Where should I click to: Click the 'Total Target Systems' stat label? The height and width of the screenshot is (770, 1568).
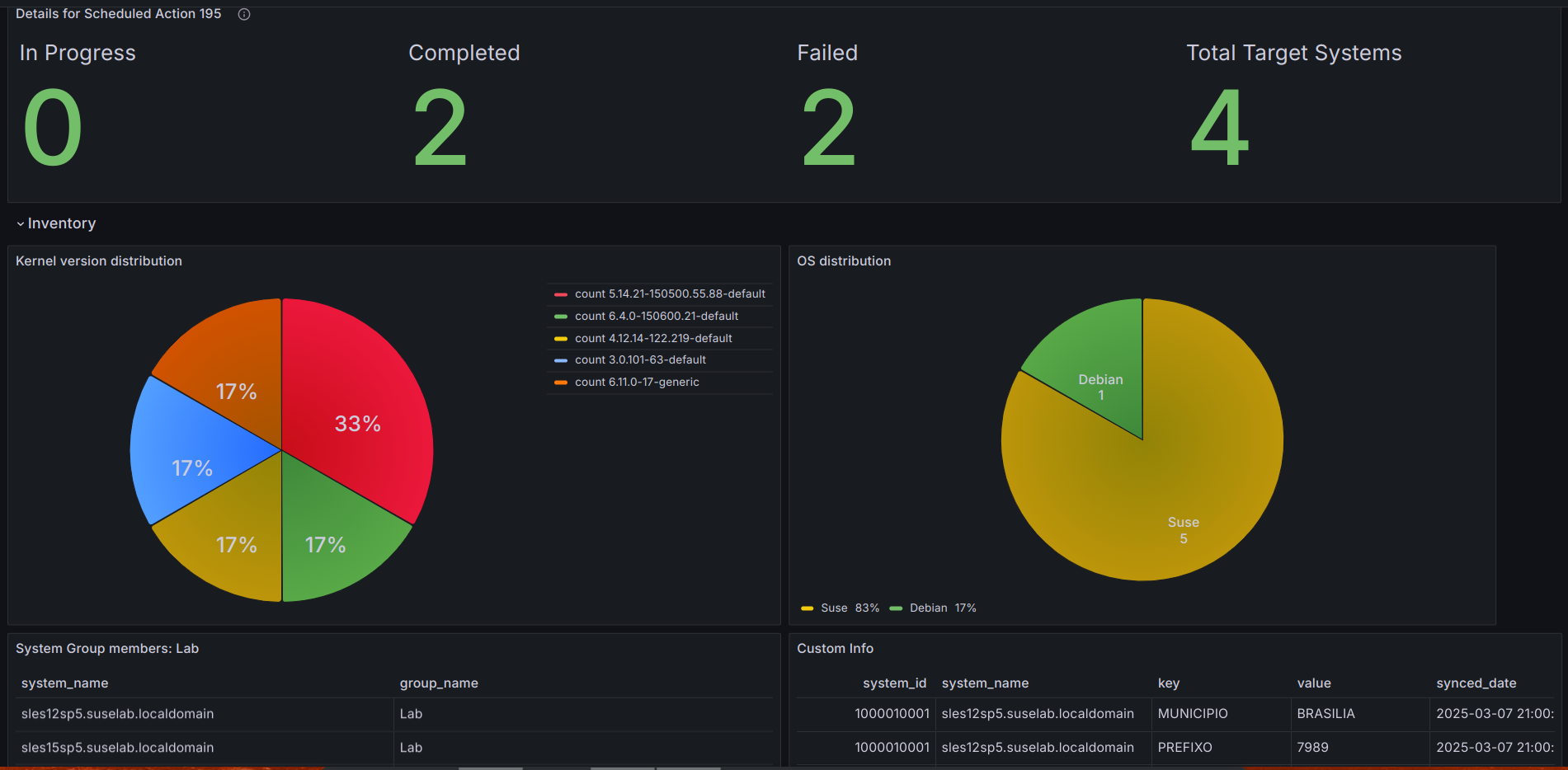click(1294, 53)
